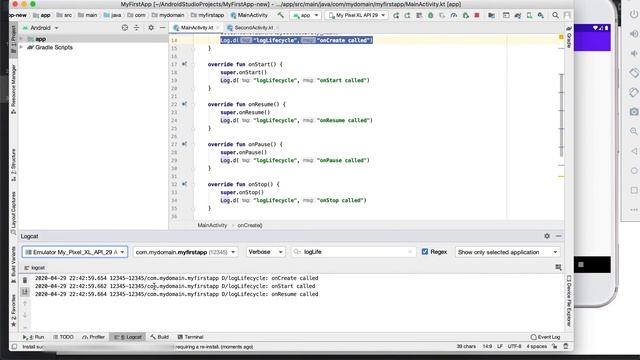
Task: Open the AVD Manager phone icon
Action: 529,15
